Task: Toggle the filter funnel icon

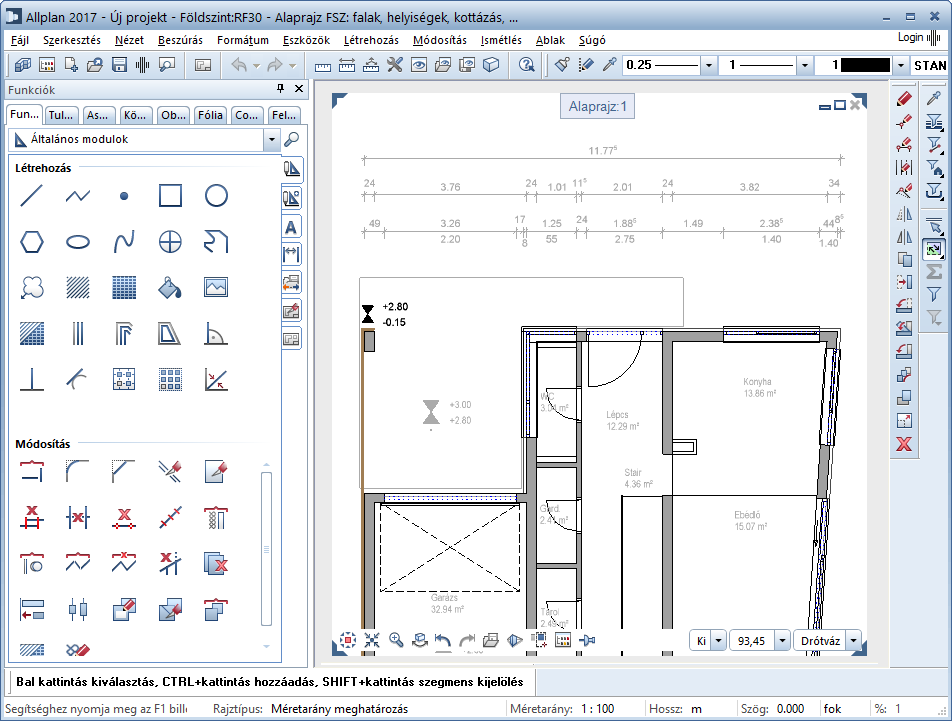Action: (934, 294)
